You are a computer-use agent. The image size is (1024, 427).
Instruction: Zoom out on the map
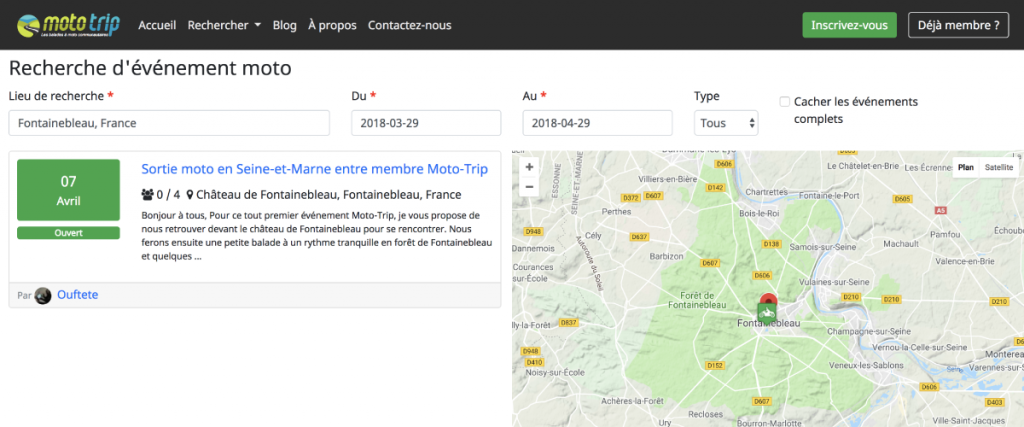529,187
